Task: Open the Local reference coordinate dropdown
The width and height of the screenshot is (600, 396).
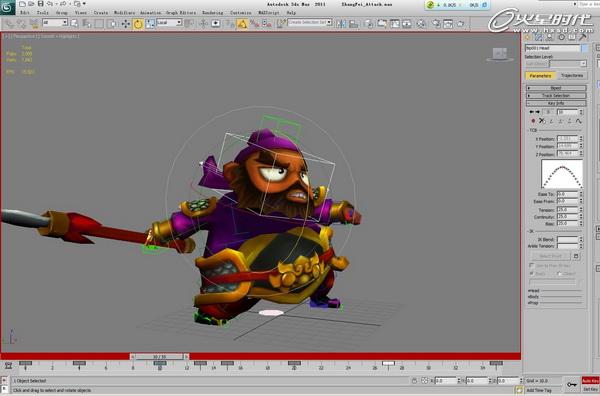Action: (x=169, y=23)
